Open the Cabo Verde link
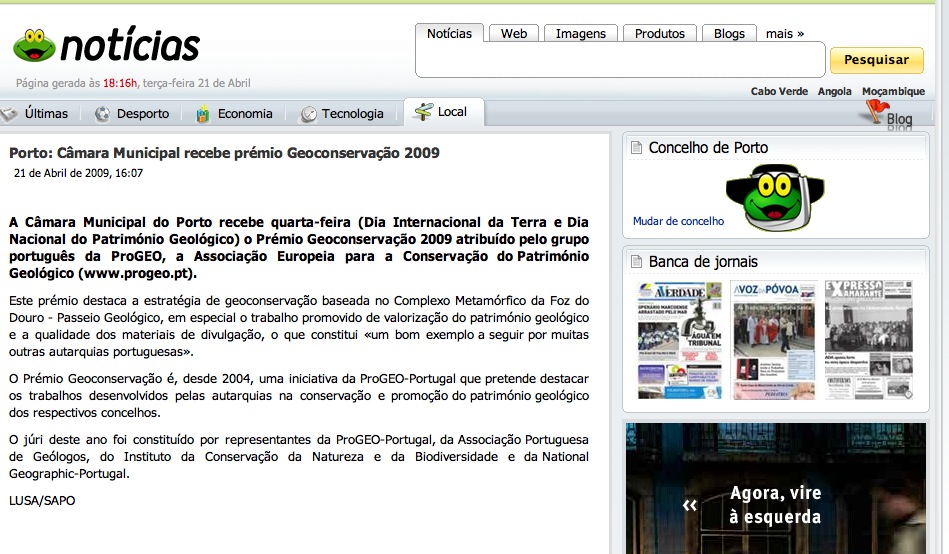 point(779,91)
